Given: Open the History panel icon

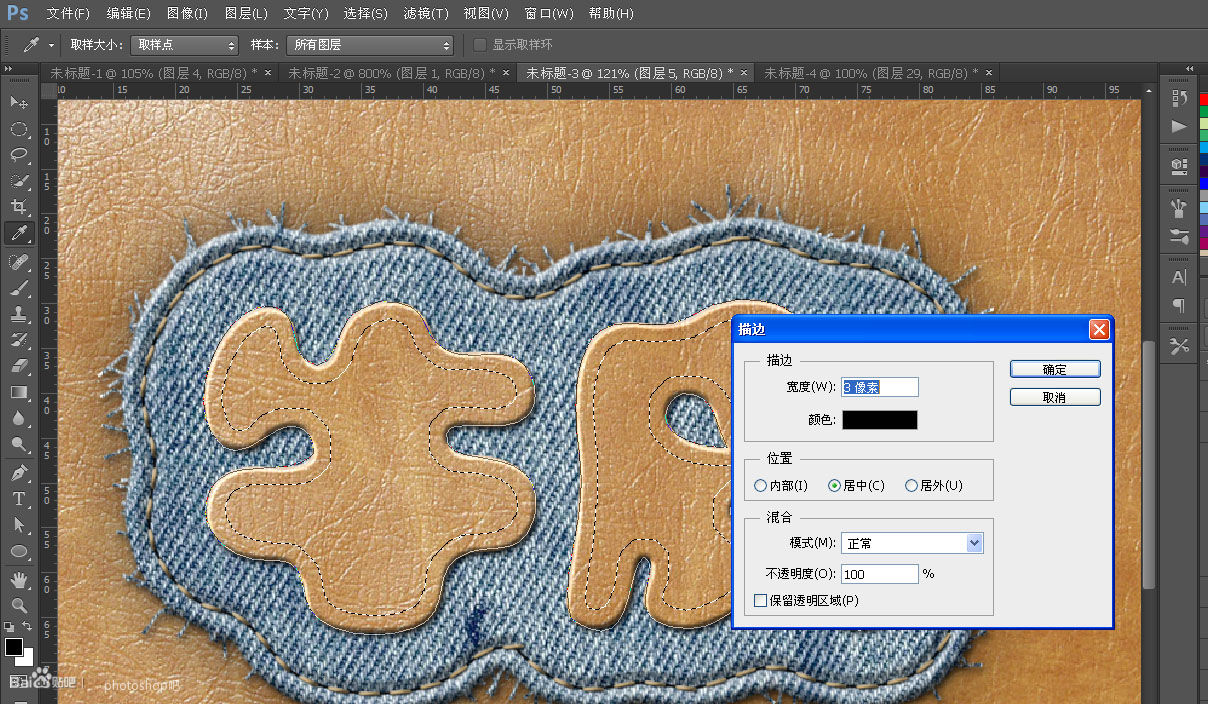Looking at the screenshot, I should point(1179,98).
